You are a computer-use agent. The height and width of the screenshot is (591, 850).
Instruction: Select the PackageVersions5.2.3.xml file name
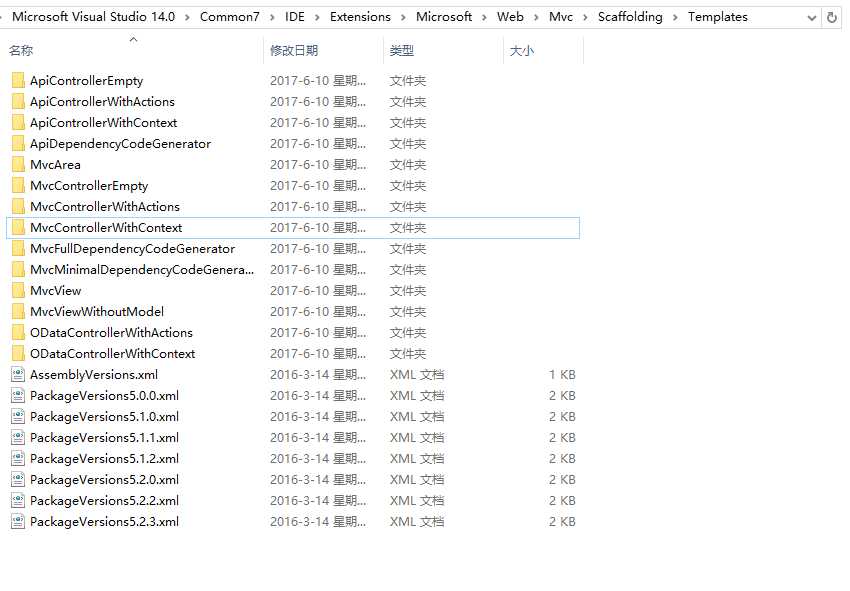(x=105, y=522)
